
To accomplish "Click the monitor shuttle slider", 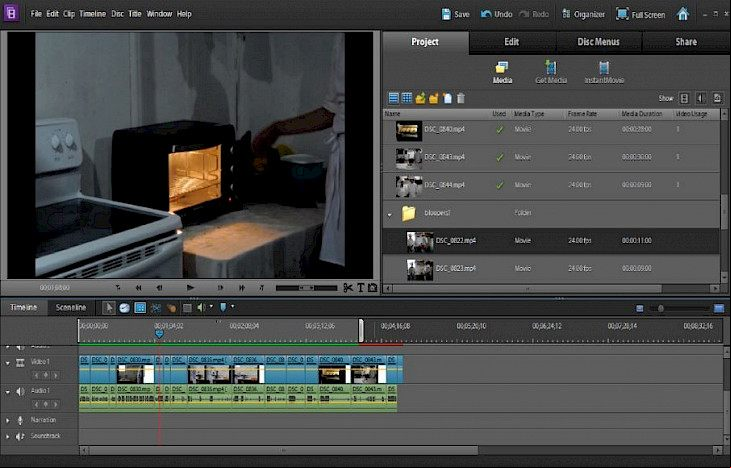I will point(306,288).
